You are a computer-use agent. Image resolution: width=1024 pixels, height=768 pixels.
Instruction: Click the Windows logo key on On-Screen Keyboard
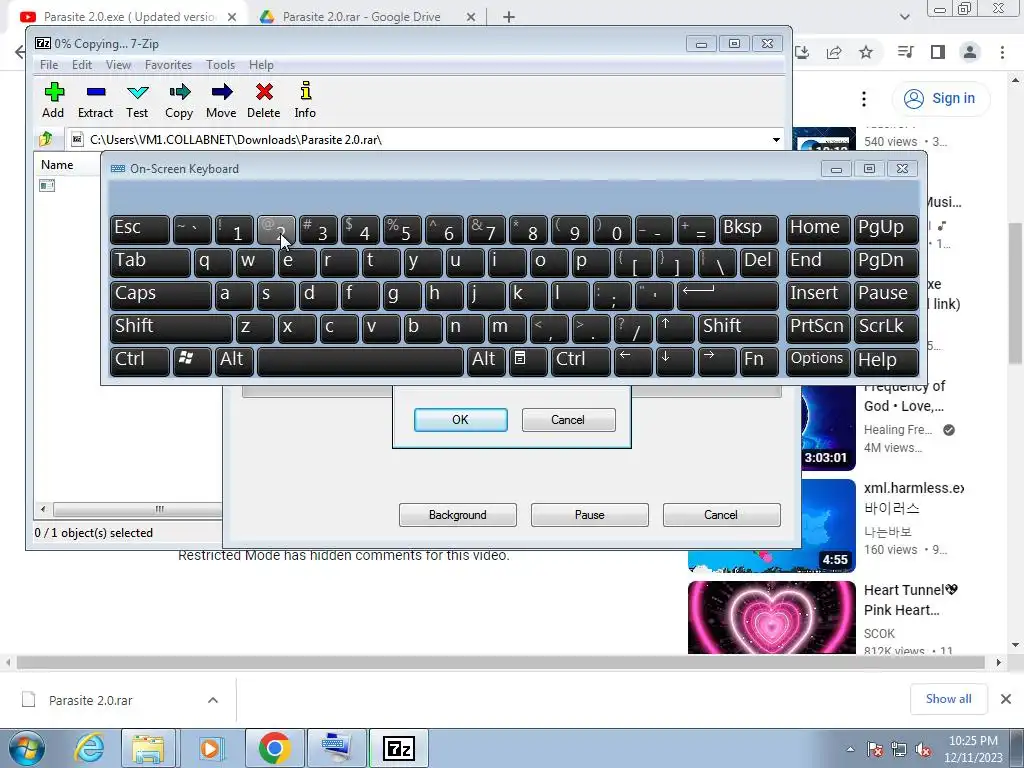coord(192,360)
